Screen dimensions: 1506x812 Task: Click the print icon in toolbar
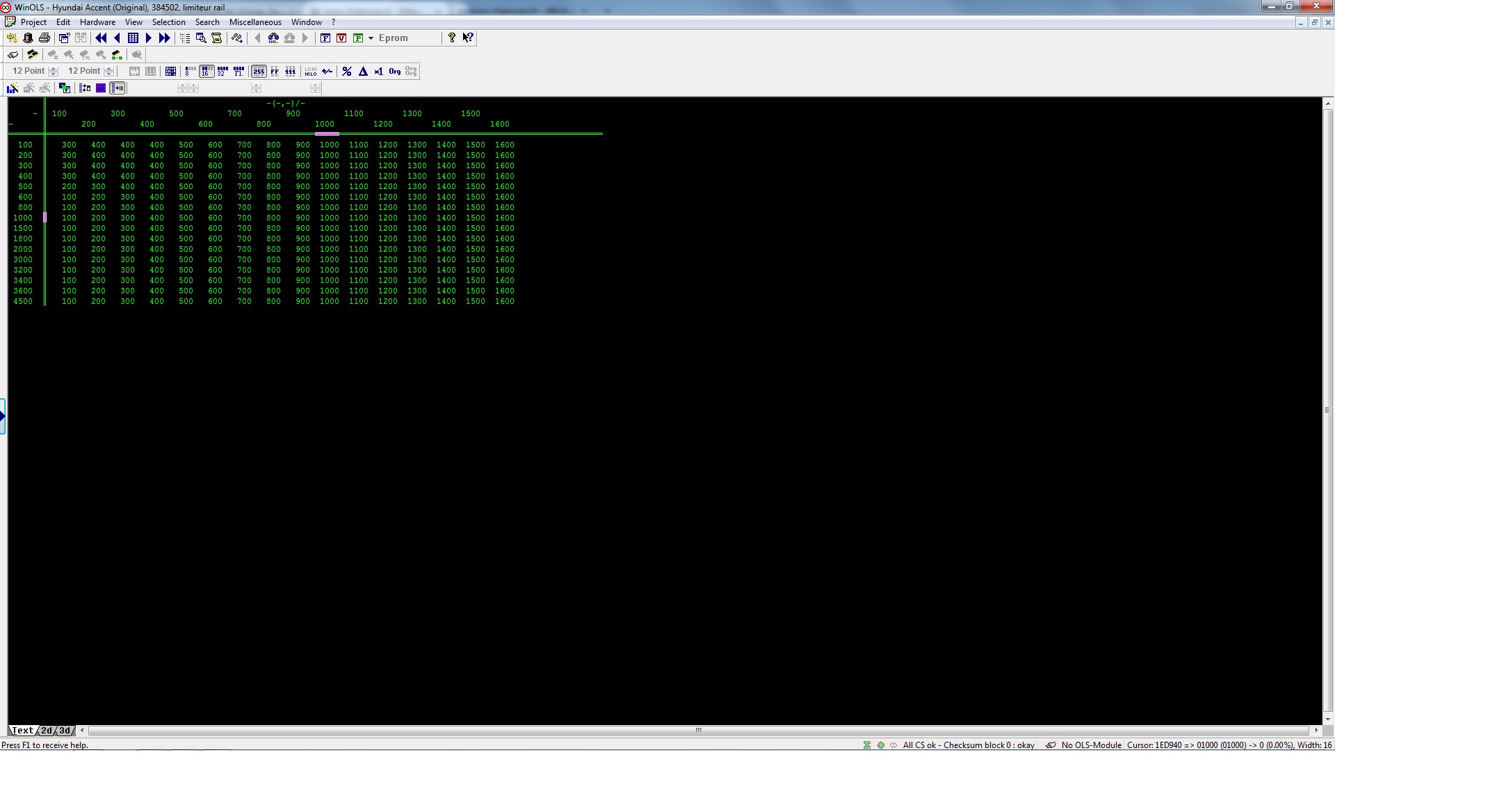coord(44,38)
